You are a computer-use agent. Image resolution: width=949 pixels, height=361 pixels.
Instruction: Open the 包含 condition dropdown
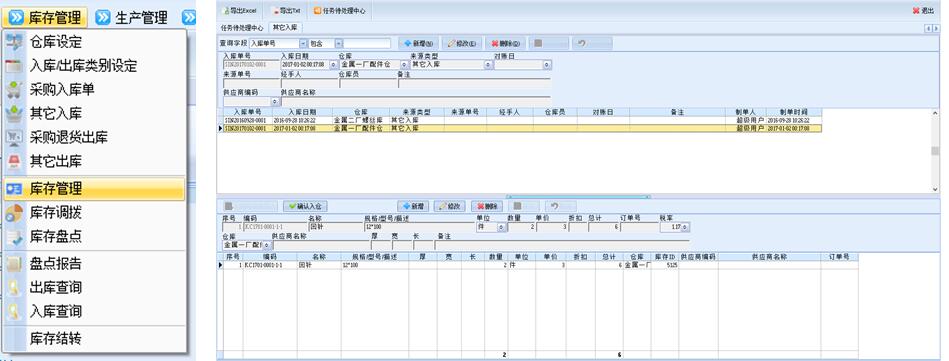(339, 44)
